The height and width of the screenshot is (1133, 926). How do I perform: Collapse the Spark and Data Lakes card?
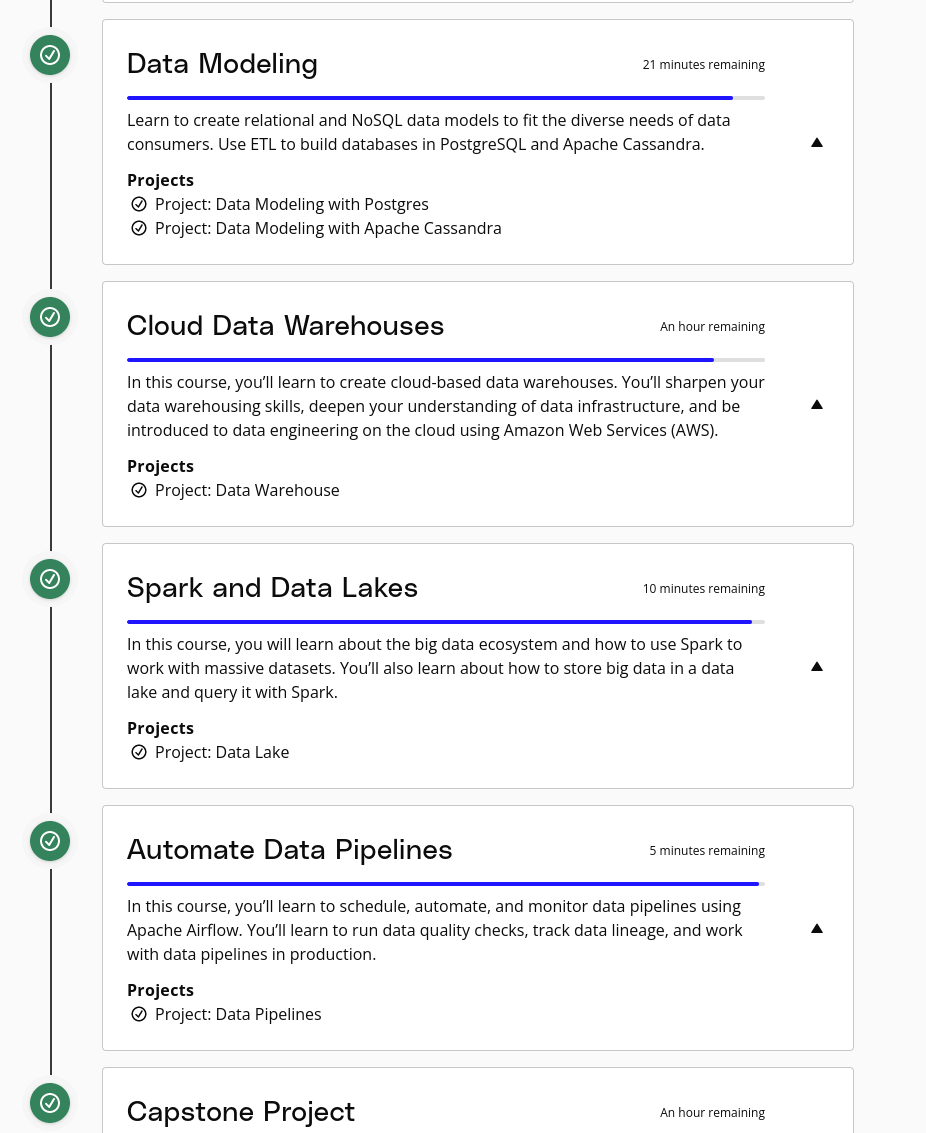[x=817, y=666]
